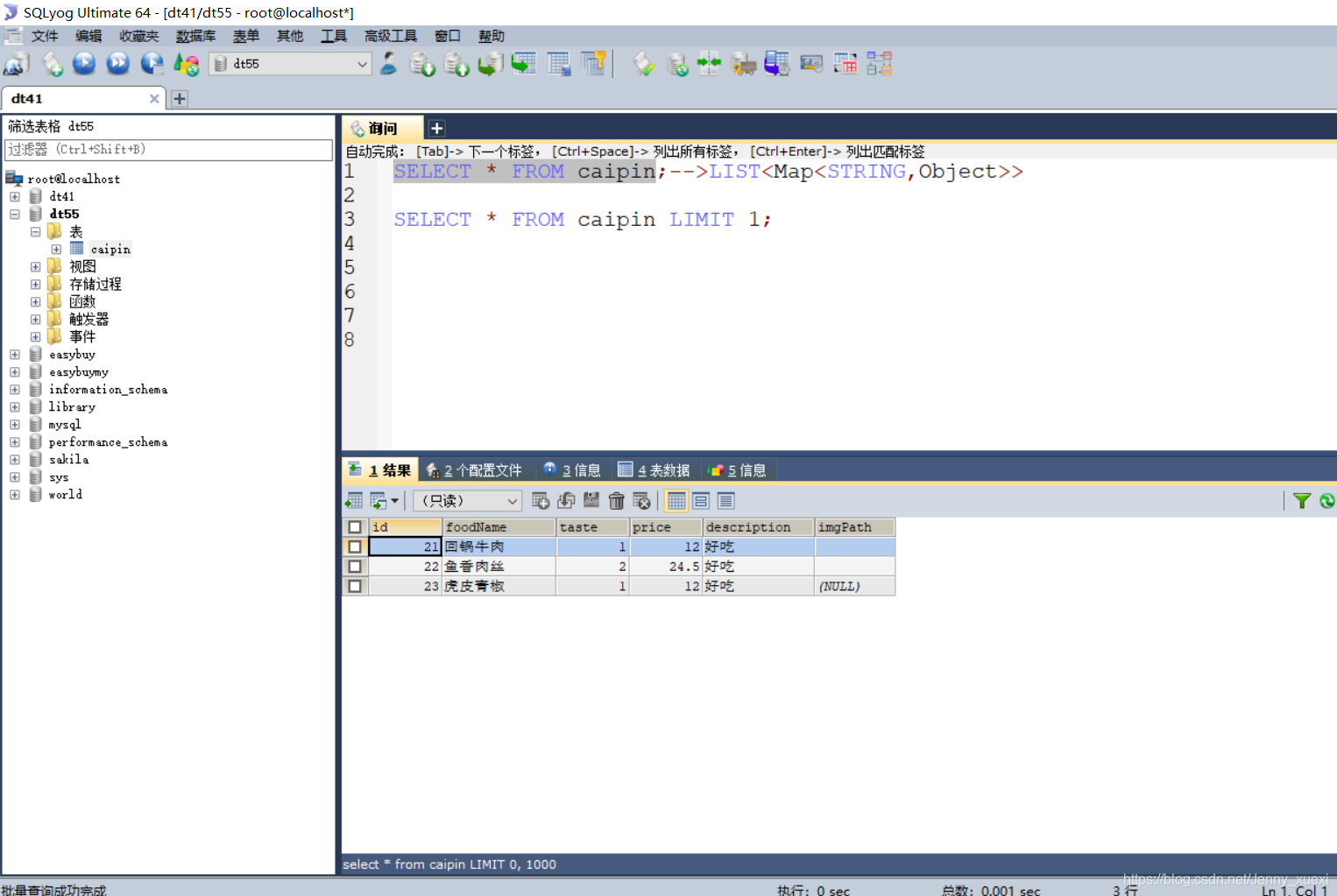Select the sakila database in tree
Screen dimensions: 1337x896
[68, 459]
